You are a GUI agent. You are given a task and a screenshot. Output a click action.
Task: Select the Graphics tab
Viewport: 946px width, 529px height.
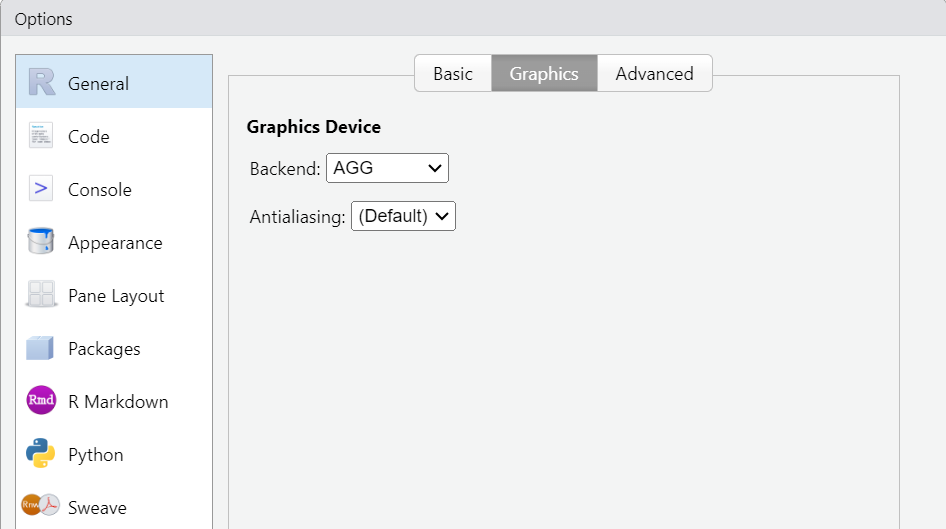[x=544, y=74]
